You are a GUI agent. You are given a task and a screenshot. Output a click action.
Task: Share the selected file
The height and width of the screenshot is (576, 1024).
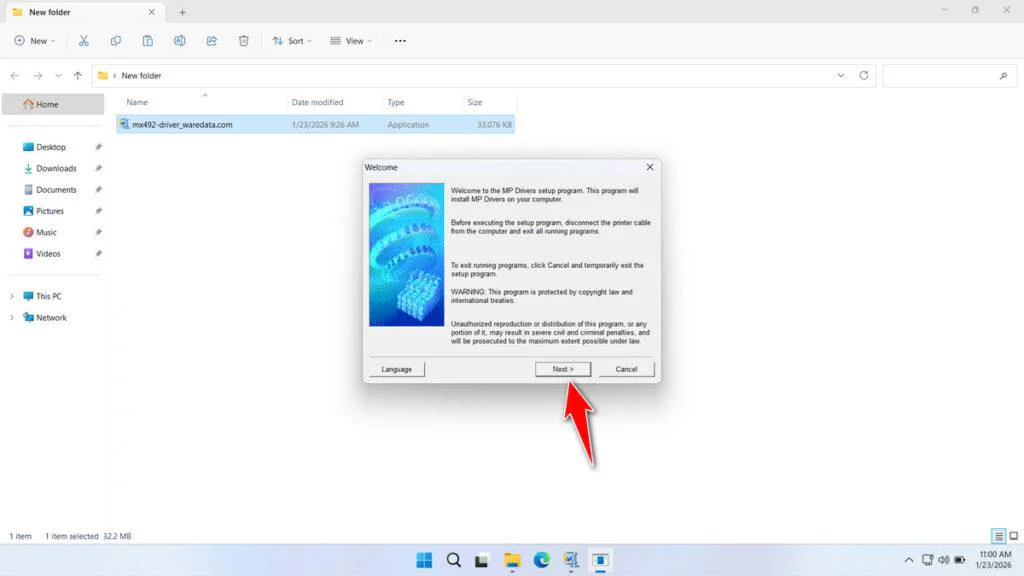point(211,41)
